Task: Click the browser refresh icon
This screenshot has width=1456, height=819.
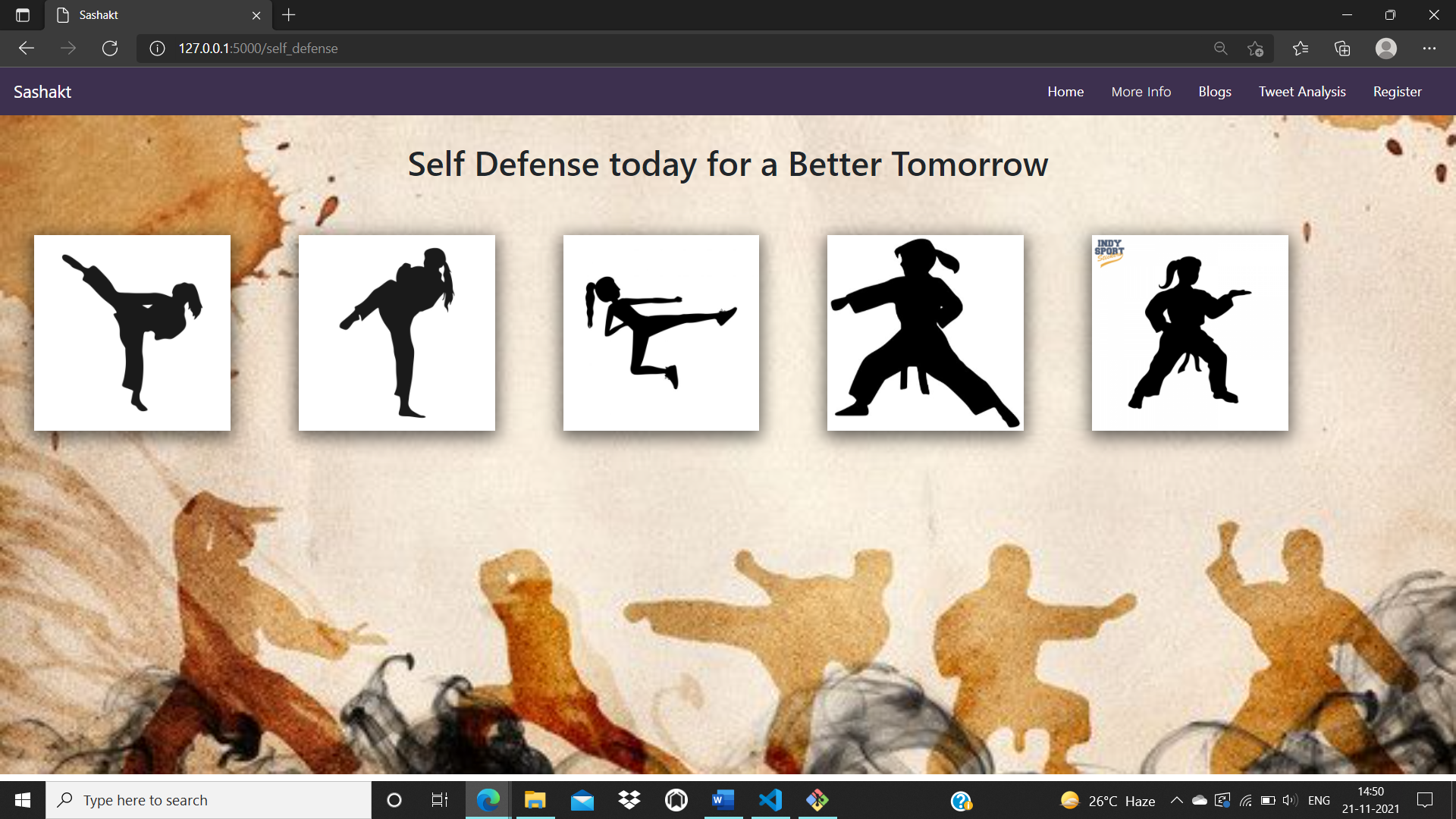Action: click(x=110, y=49)
